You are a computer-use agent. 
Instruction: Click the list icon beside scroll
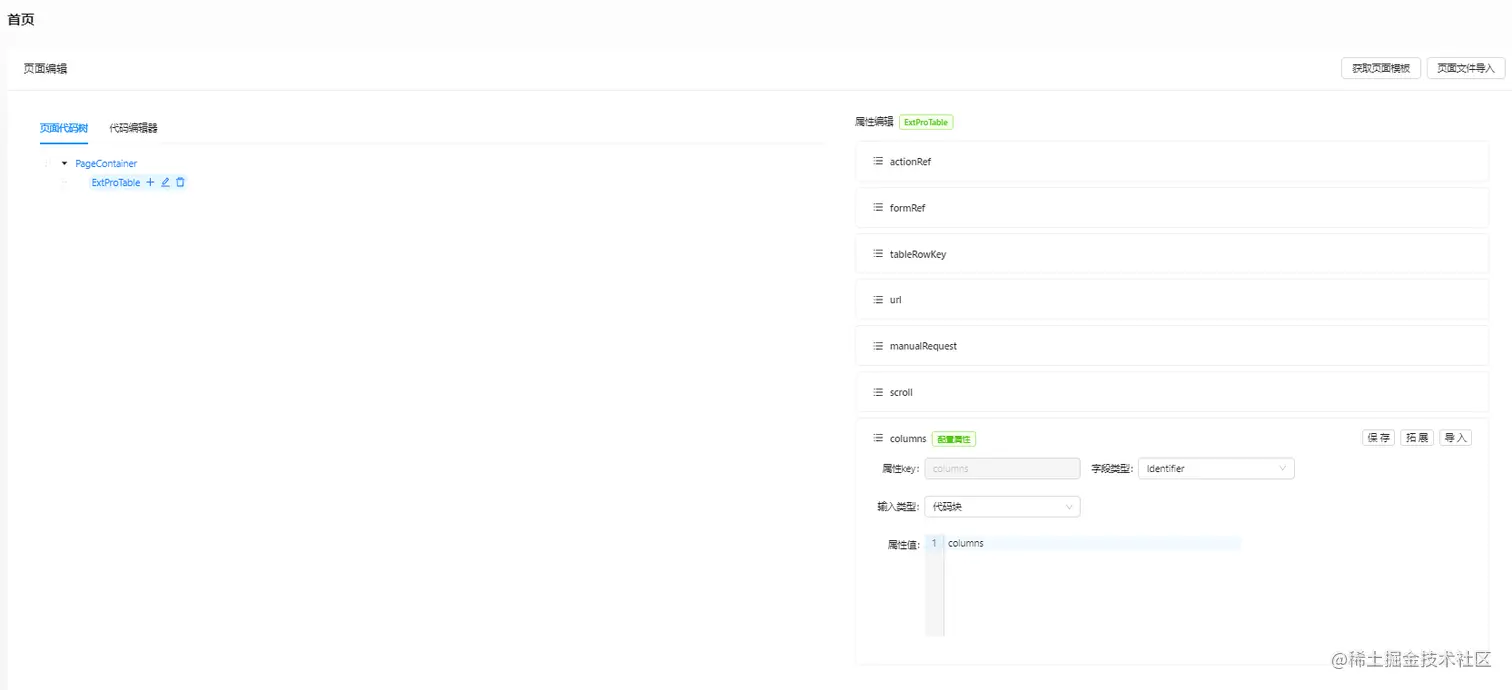coord(877,392)
